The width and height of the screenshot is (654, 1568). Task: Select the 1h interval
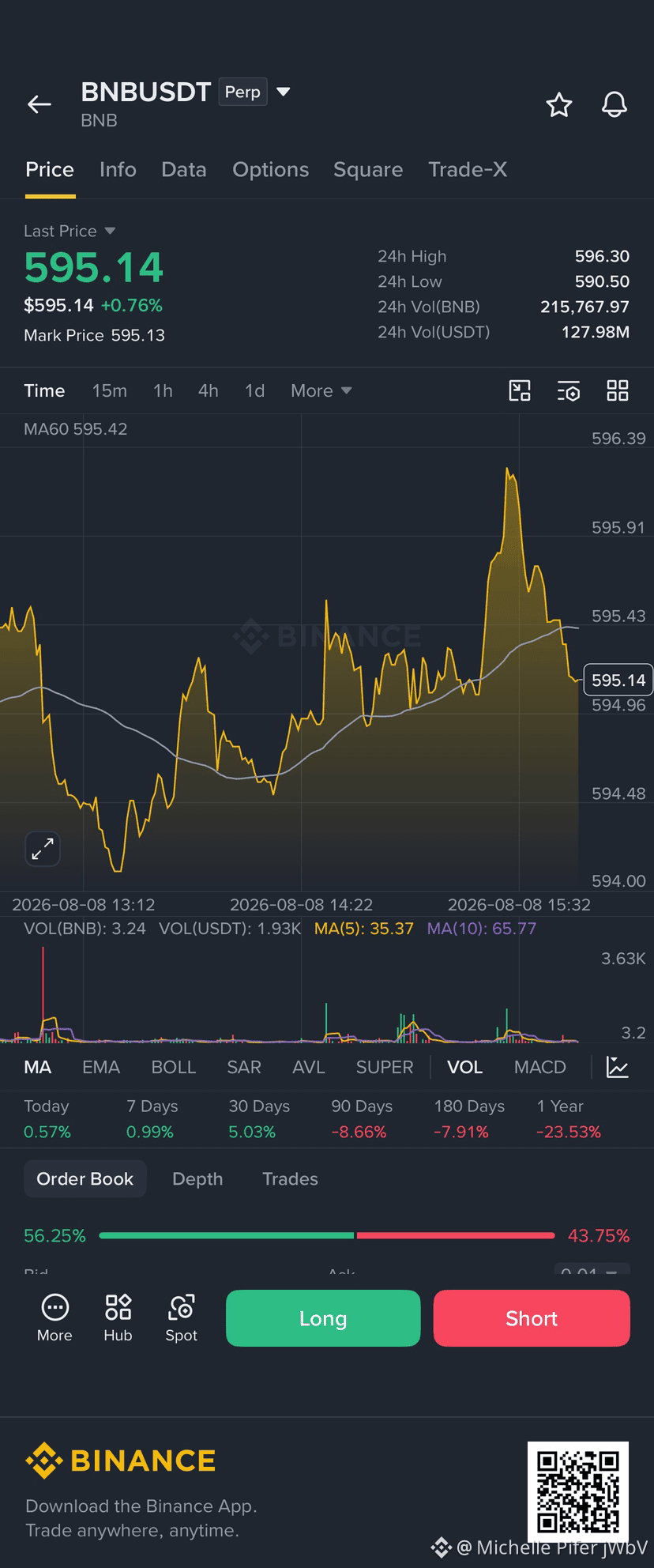(163, 390)
